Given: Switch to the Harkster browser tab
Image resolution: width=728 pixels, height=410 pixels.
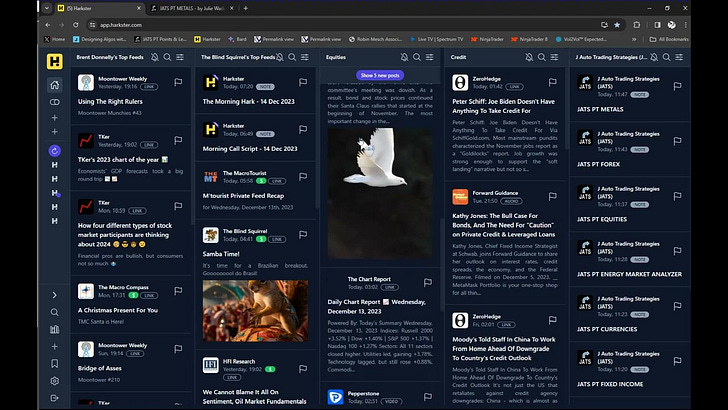Looking at the screenshot, I should click(100, 8).
